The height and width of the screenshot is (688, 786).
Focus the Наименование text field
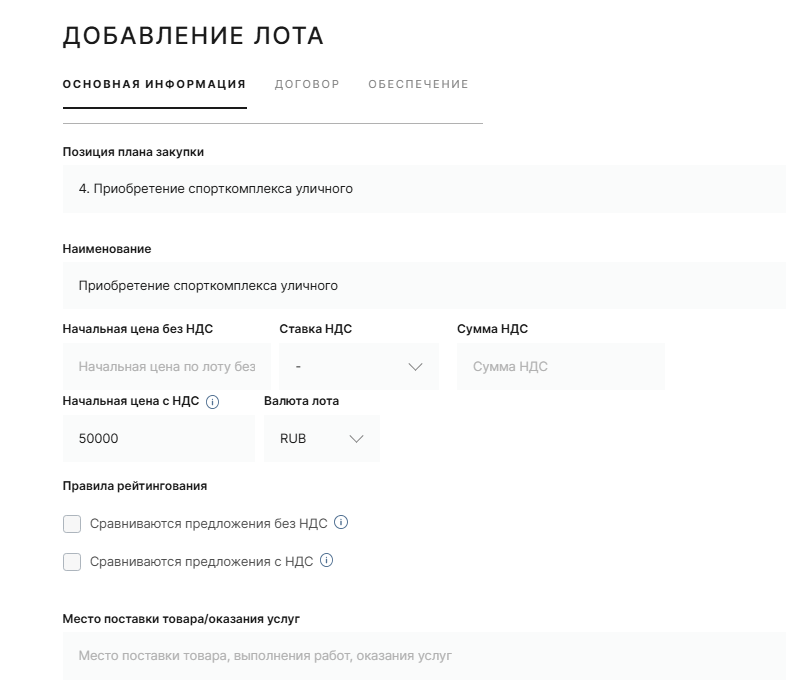click(424, 286)
